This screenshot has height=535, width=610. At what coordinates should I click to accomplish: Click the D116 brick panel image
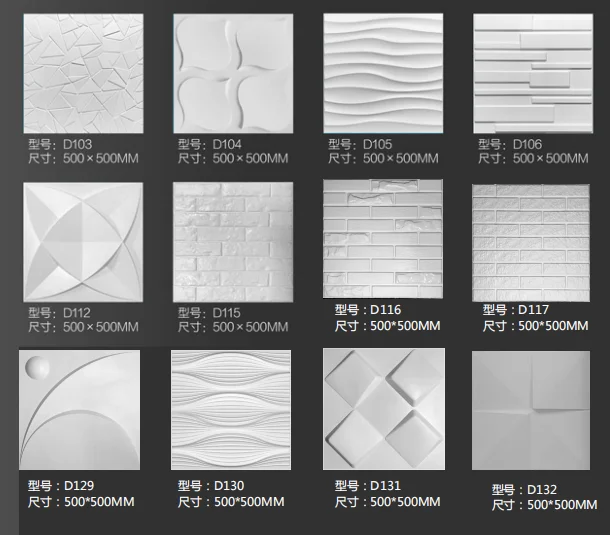(x=383, y=239)
